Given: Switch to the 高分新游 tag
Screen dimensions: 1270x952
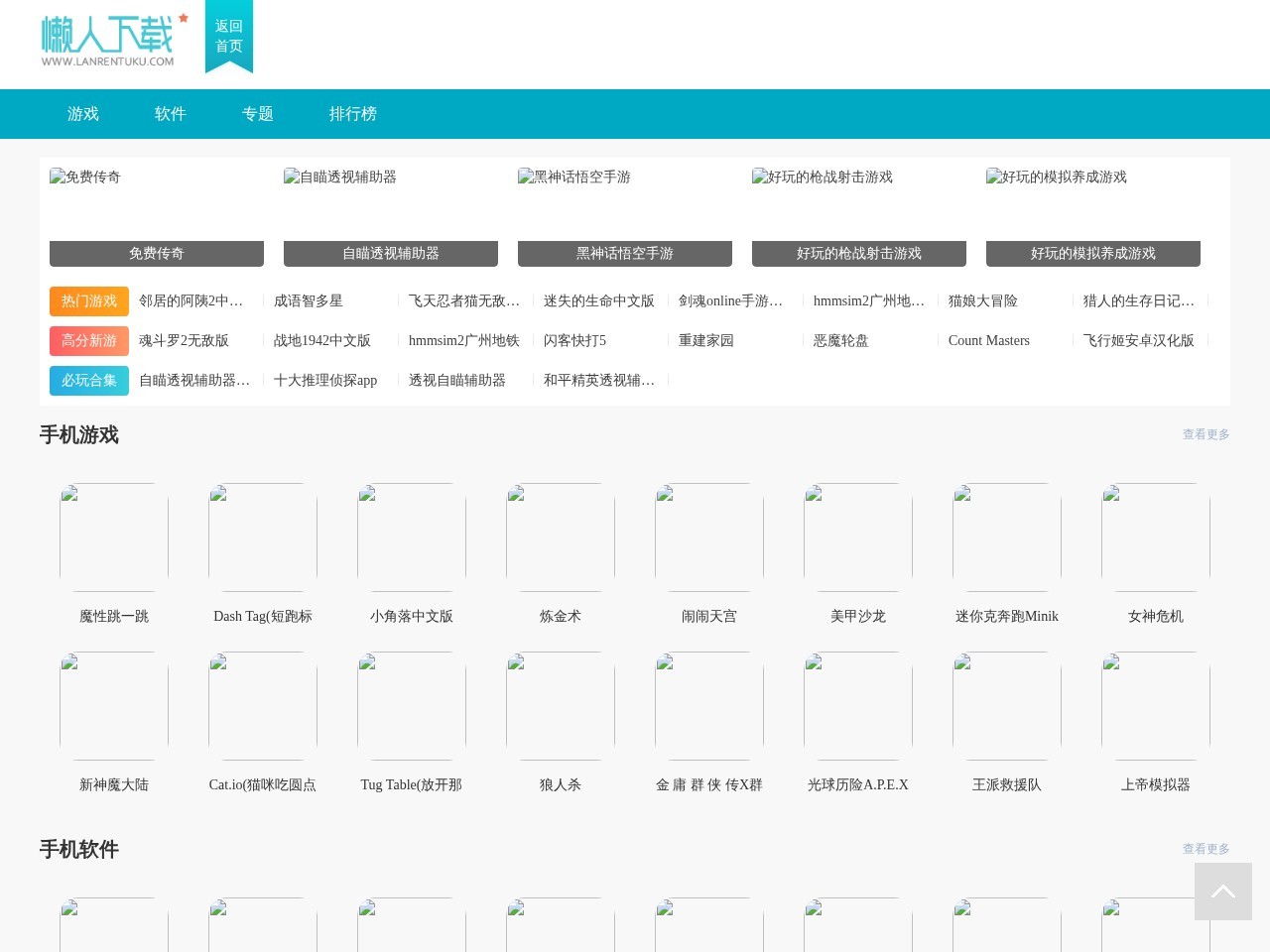Looking at the screenshot, I should tap(88, 340).
